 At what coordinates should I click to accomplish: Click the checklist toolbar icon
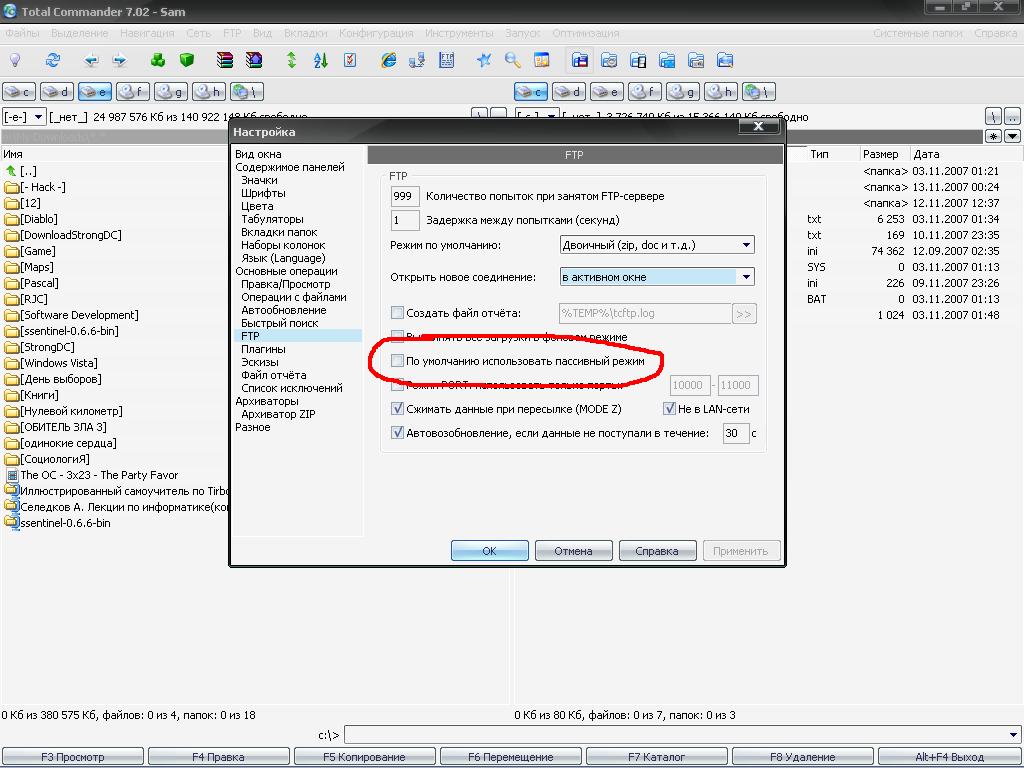pos(350,61)
